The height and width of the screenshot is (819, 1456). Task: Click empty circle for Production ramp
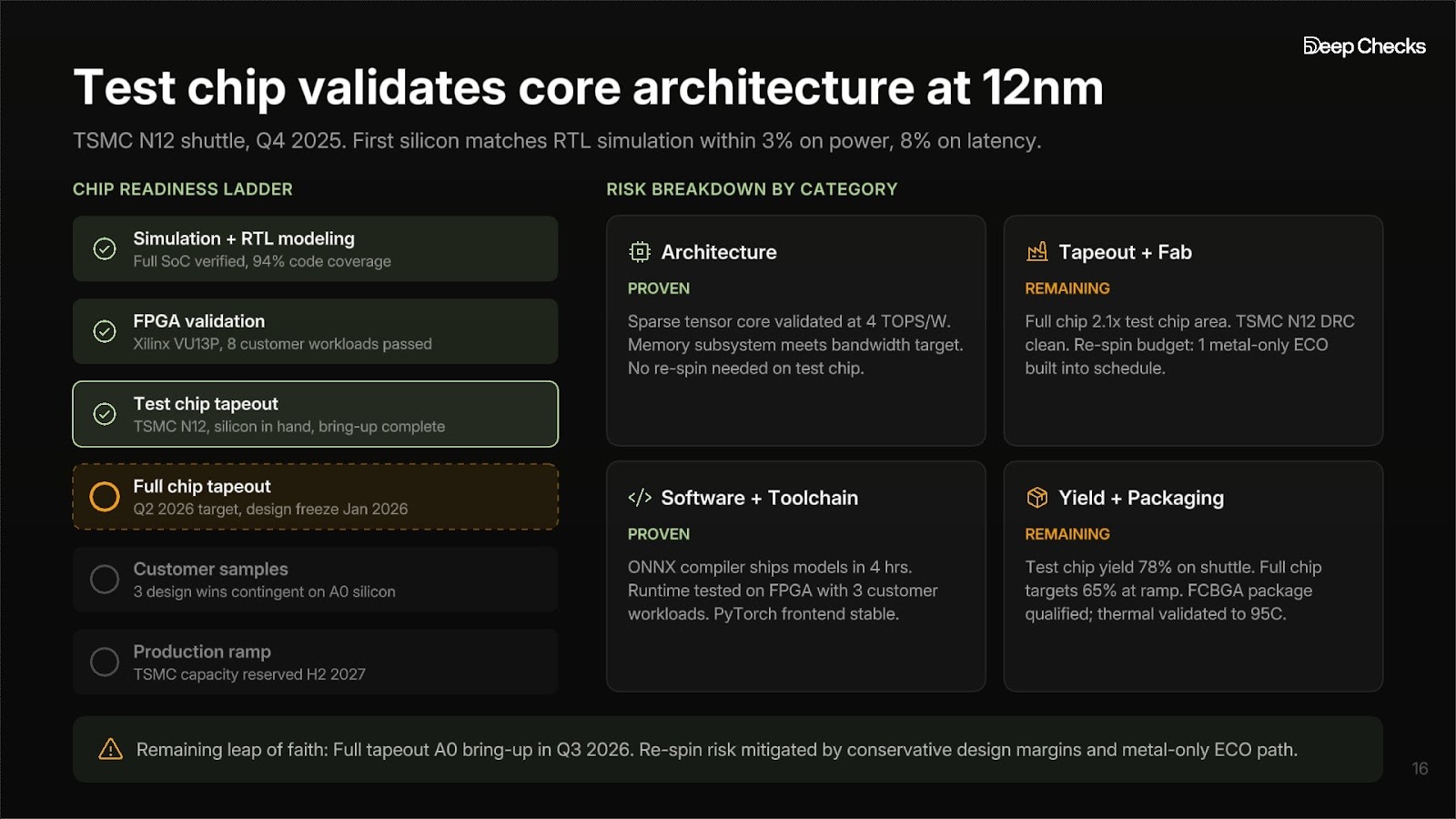(x=105, y=662)
